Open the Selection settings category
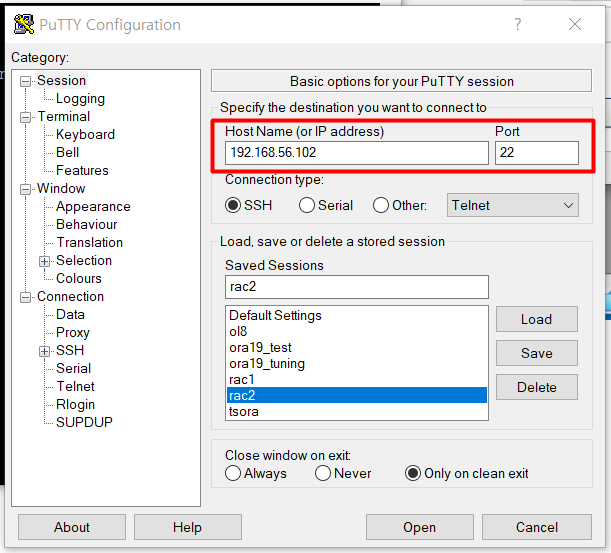Image resolution: width=611 pixels, height=553 pixels. (x=84, y=260)
